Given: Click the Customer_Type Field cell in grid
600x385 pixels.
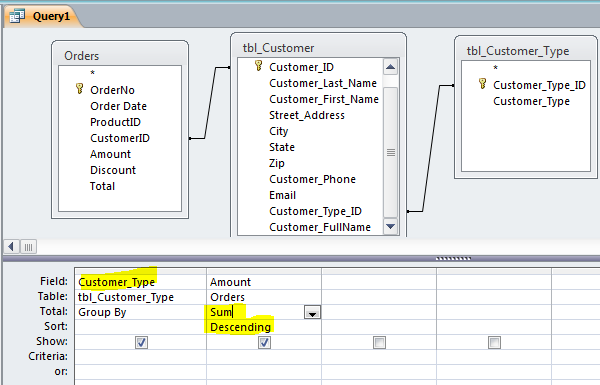Looking at the screenshot, I should (140, 282).
